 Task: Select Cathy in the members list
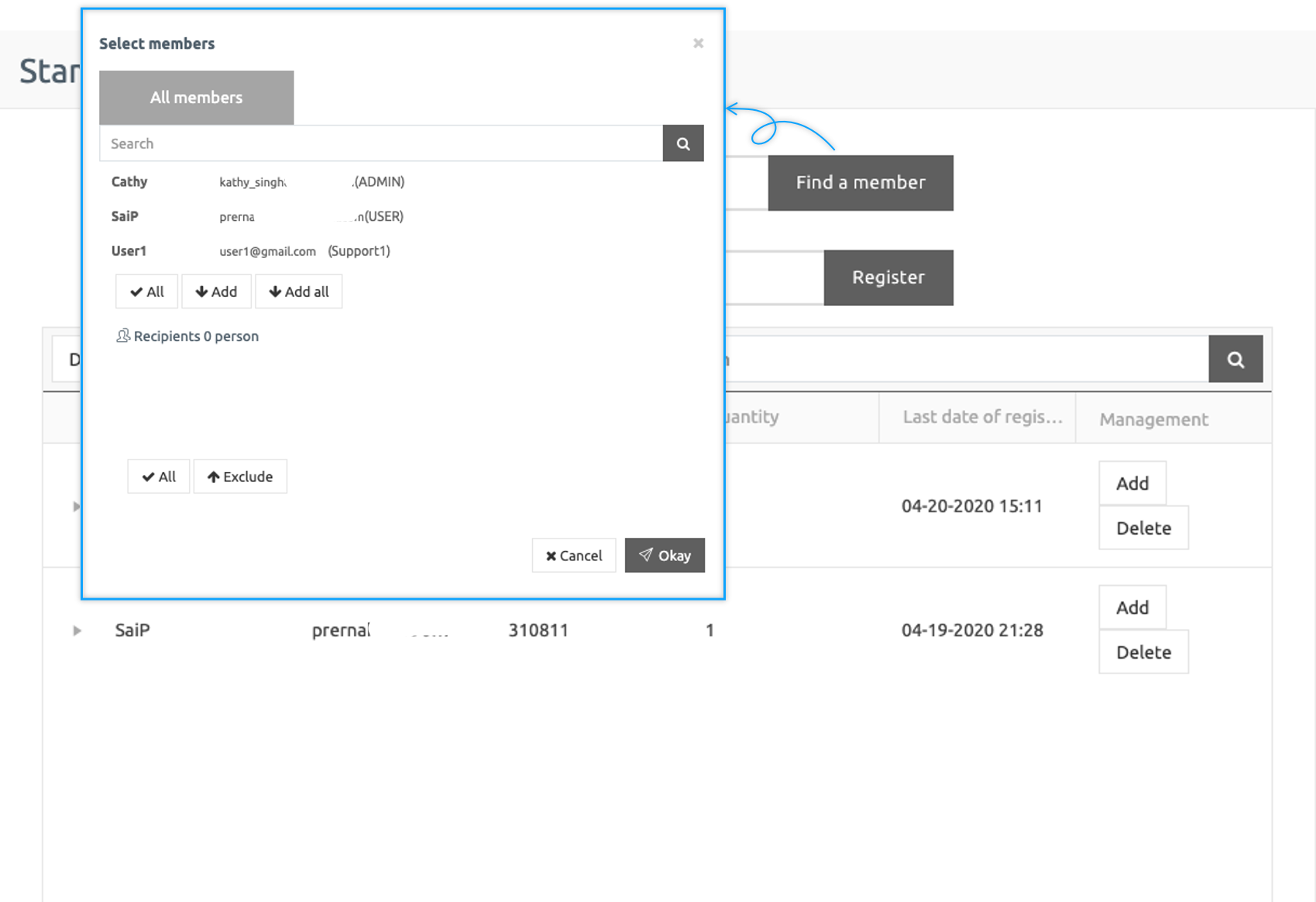coord(129,182)
